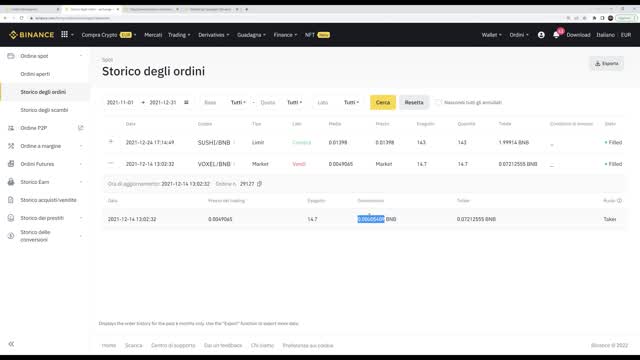Click the Storico dei prestiti sidebar icon

coord(11,218)
